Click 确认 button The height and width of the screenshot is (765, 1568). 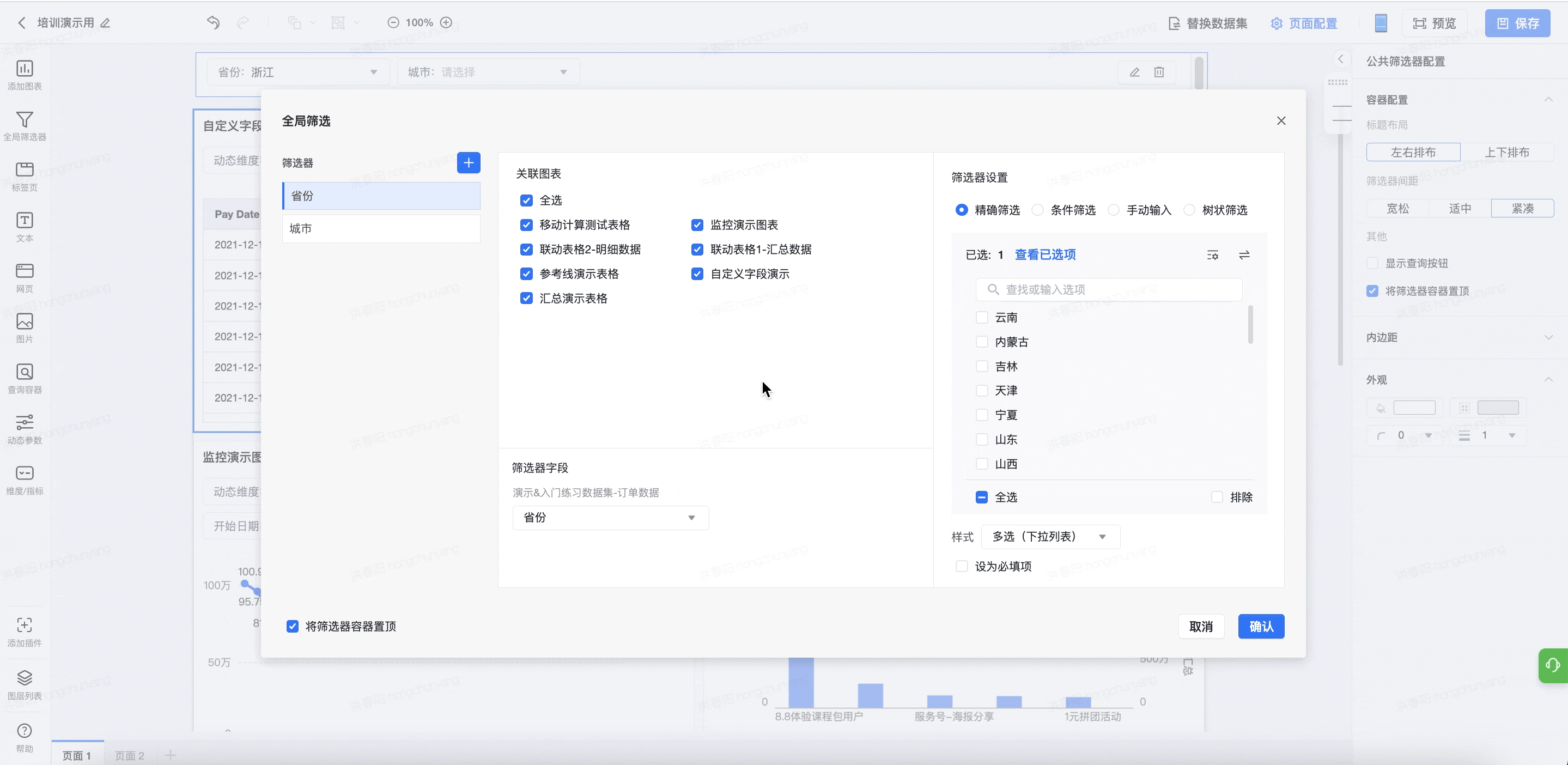1261,626
